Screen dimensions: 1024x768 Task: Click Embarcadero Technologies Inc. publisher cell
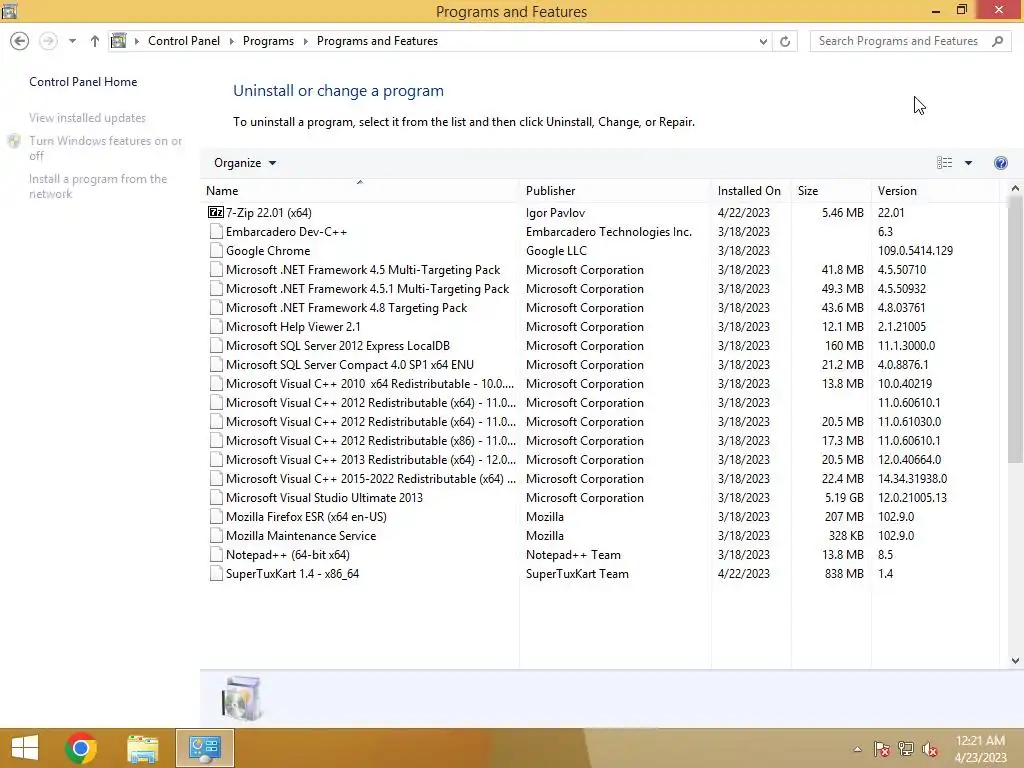tap(609, 232)
